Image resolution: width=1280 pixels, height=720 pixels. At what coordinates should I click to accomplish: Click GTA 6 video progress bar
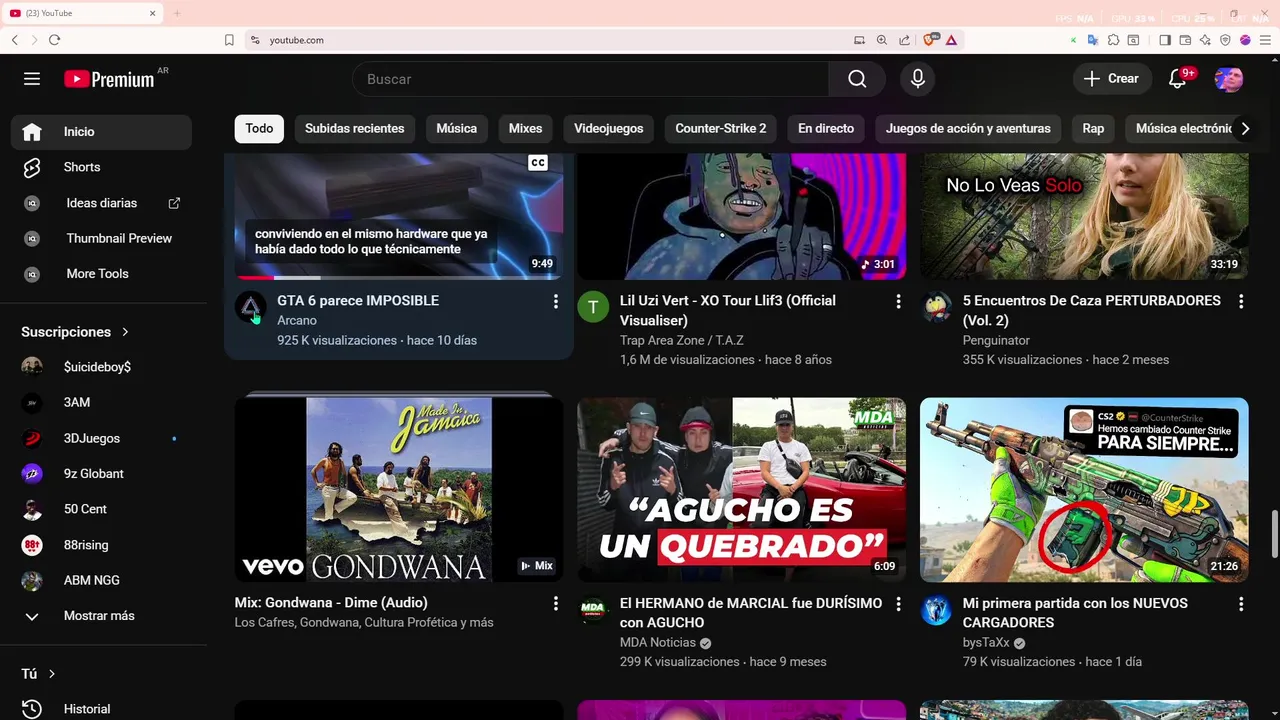click(x=399, y=278)
